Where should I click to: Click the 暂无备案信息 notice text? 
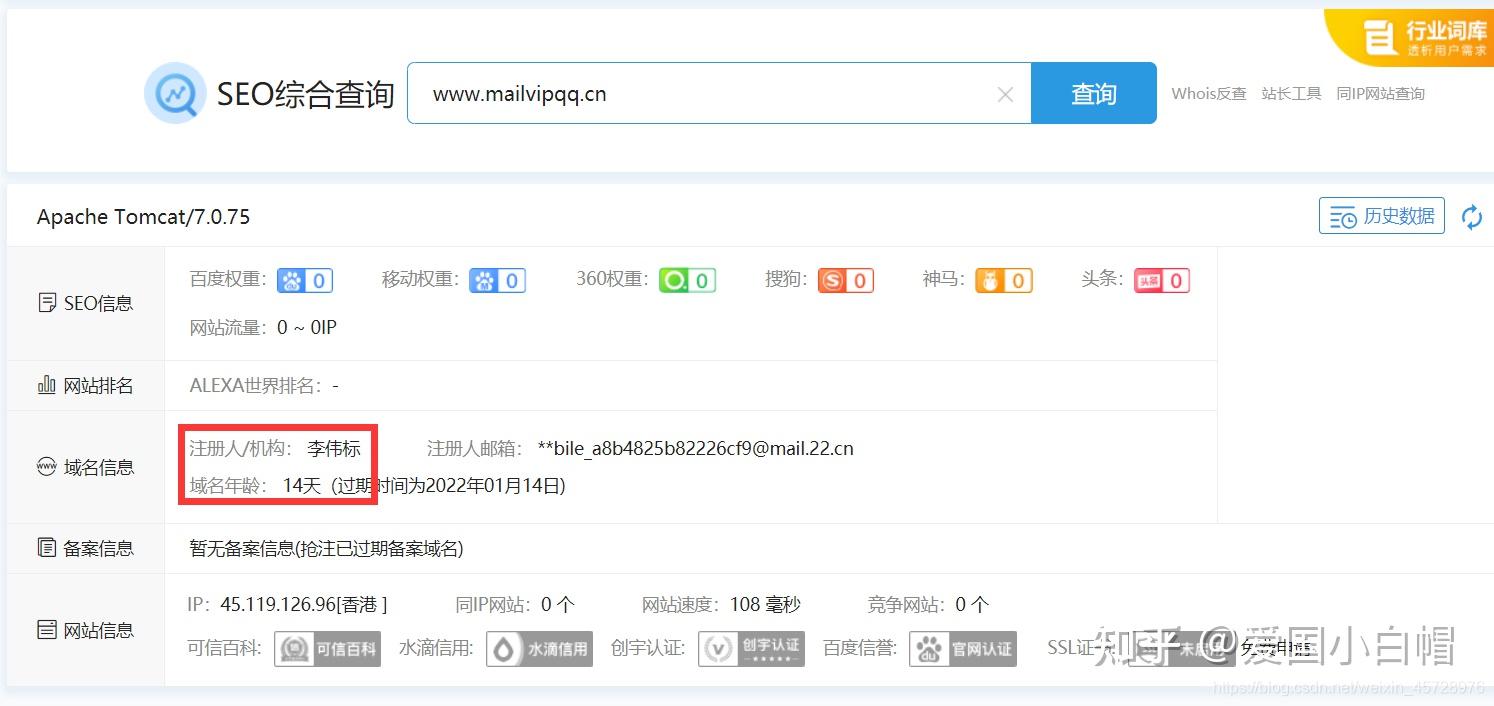326,548
